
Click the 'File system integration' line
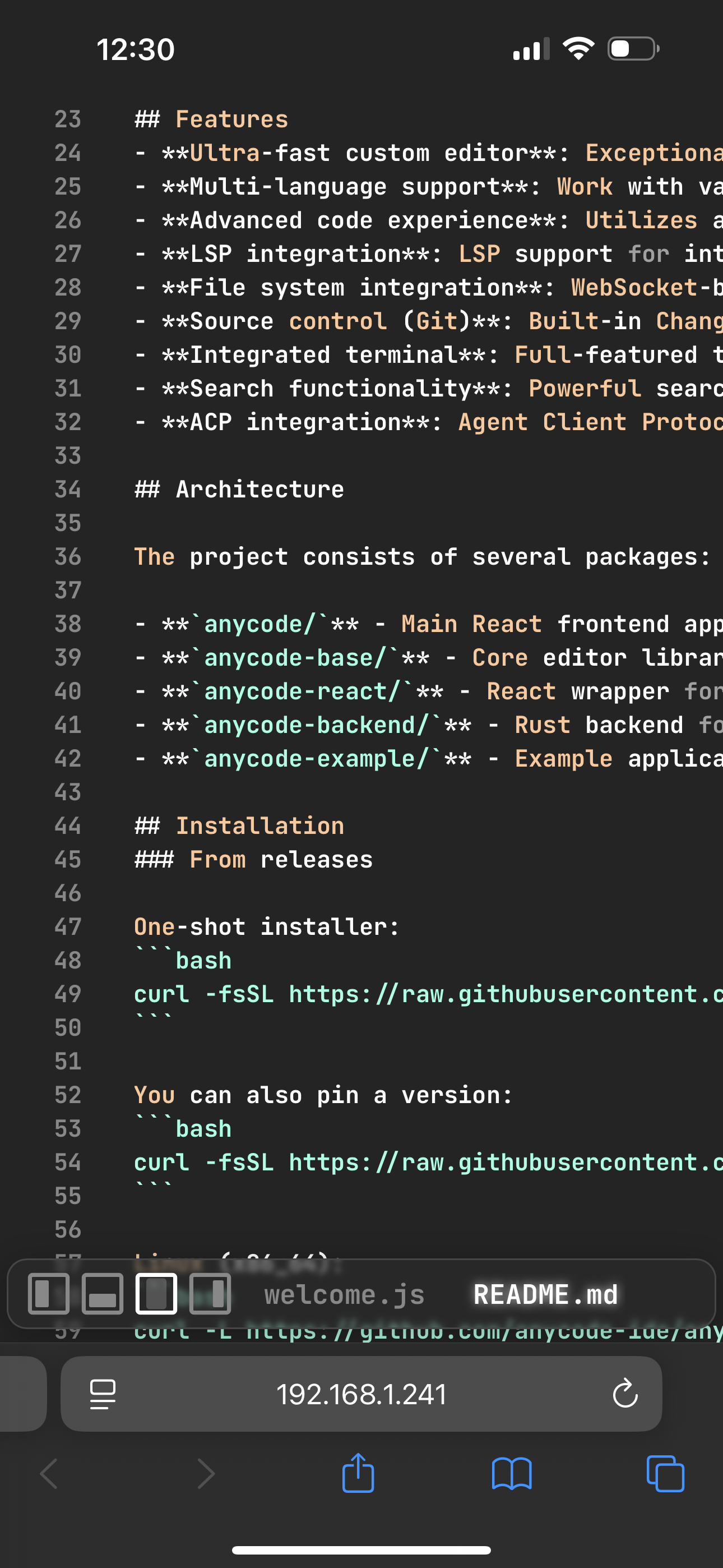(428, 287)
